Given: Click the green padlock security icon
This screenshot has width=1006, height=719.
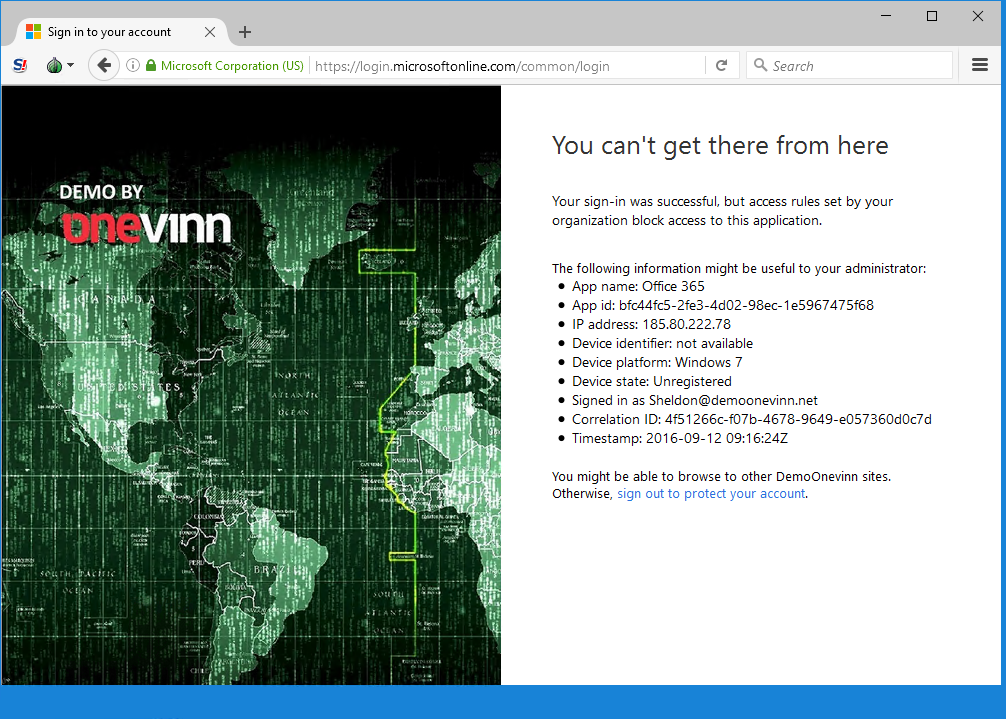Looking at the screenshot, I should coord(151,66).
